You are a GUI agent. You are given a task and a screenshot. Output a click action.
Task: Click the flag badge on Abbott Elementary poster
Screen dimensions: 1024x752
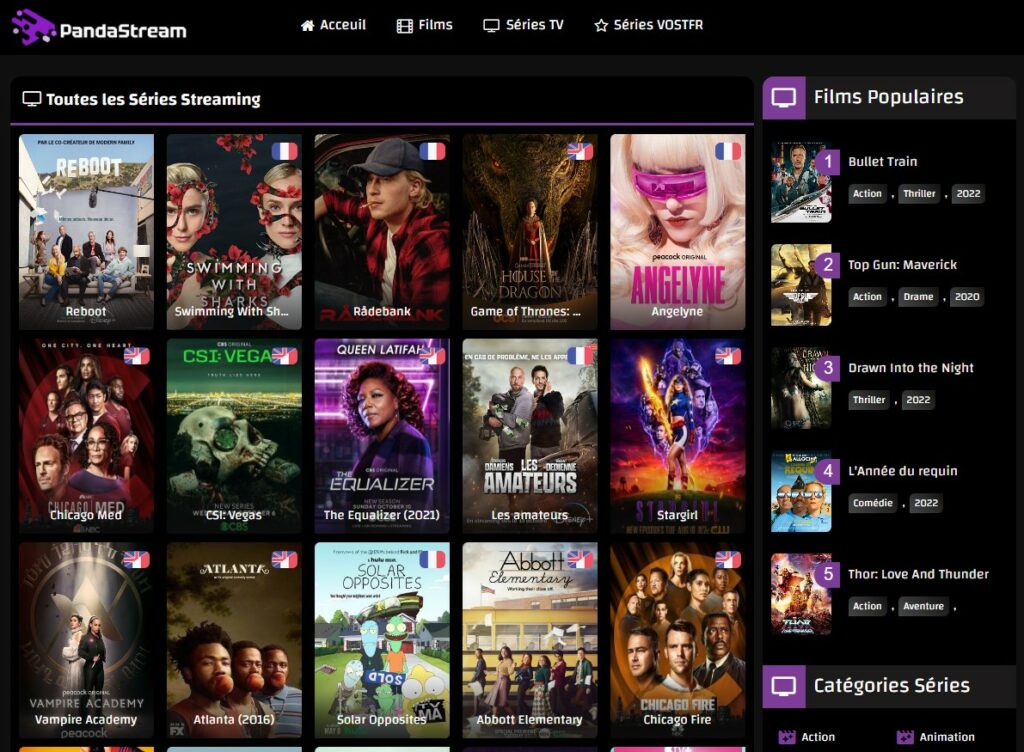(580, 559)
